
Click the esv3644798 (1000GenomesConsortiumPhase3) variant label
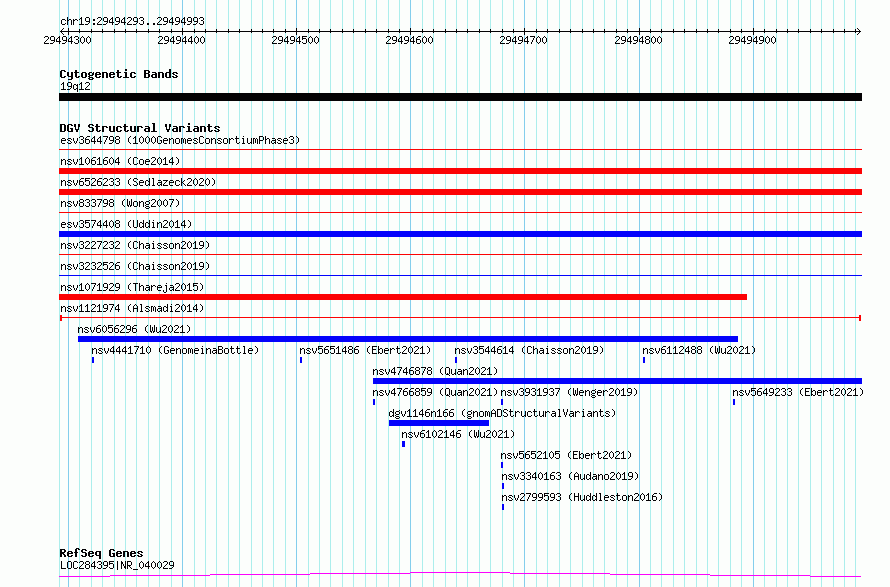coord(180,140)
